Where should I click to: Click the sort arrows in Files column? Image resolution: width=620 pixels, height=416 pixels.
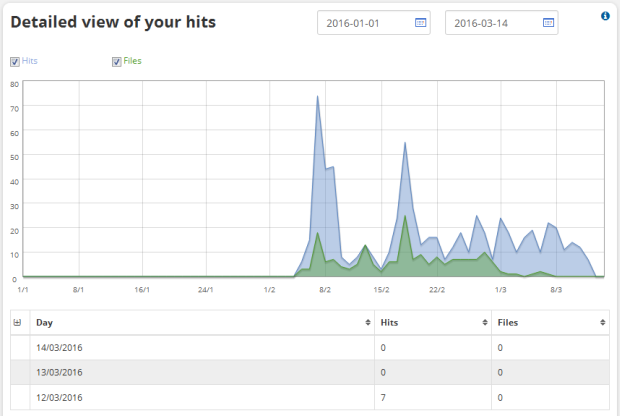tap(602, 323)
